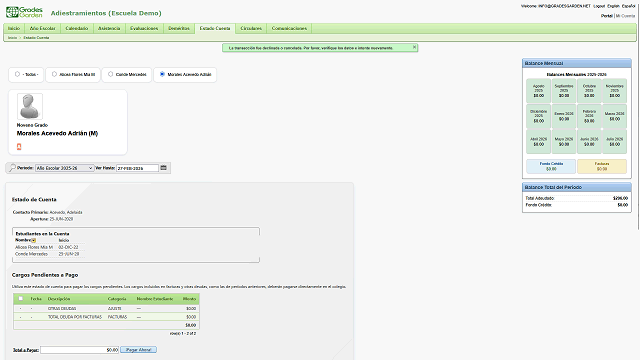This screenshot has width=640, height=360.
Task: Select the Marzo 2026 balance tile
Action: click(614, 116)
